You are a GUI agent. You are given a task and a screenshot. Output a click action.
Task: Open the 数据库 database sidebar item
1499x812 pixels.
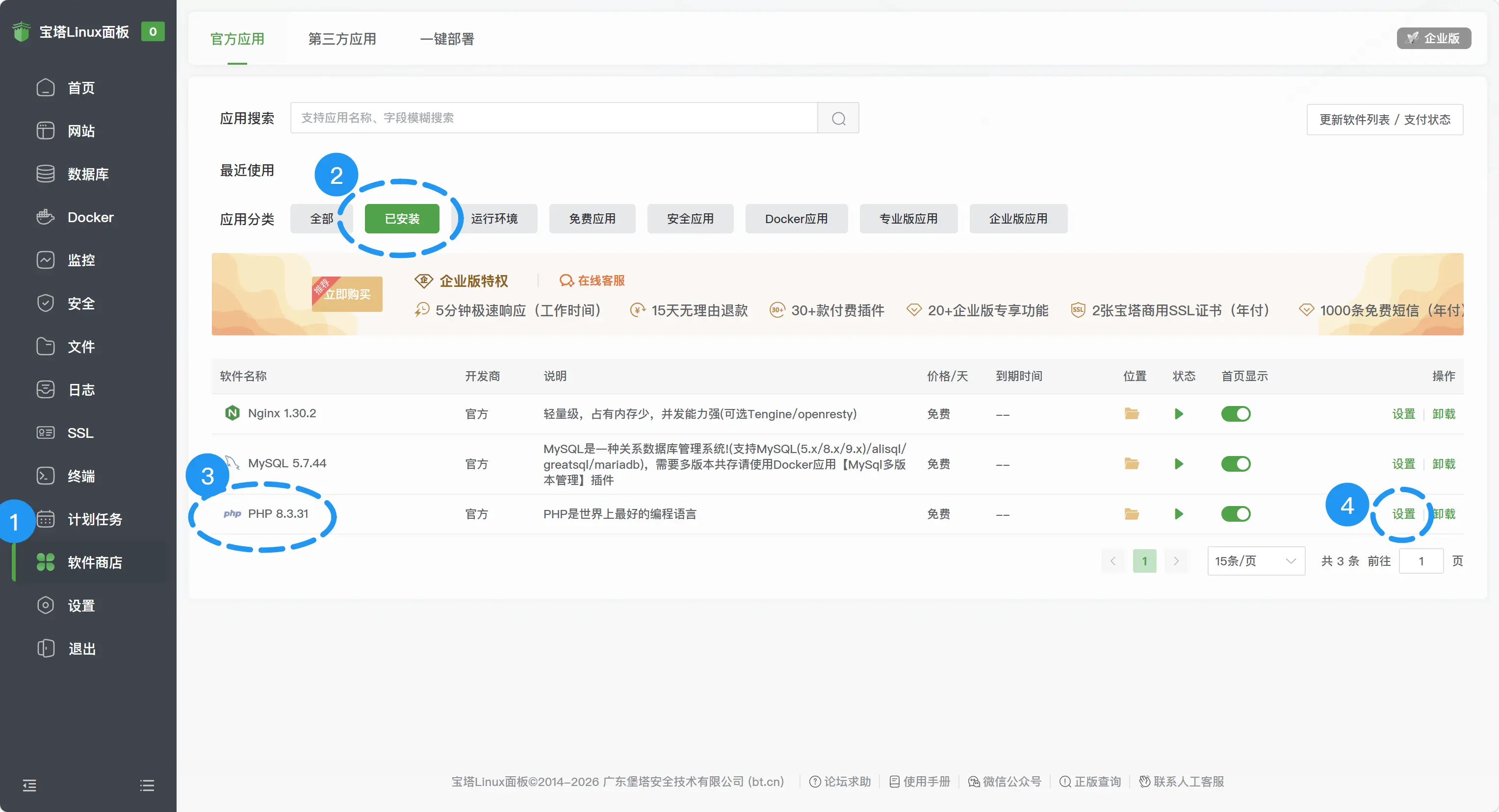tap(88, 174)
